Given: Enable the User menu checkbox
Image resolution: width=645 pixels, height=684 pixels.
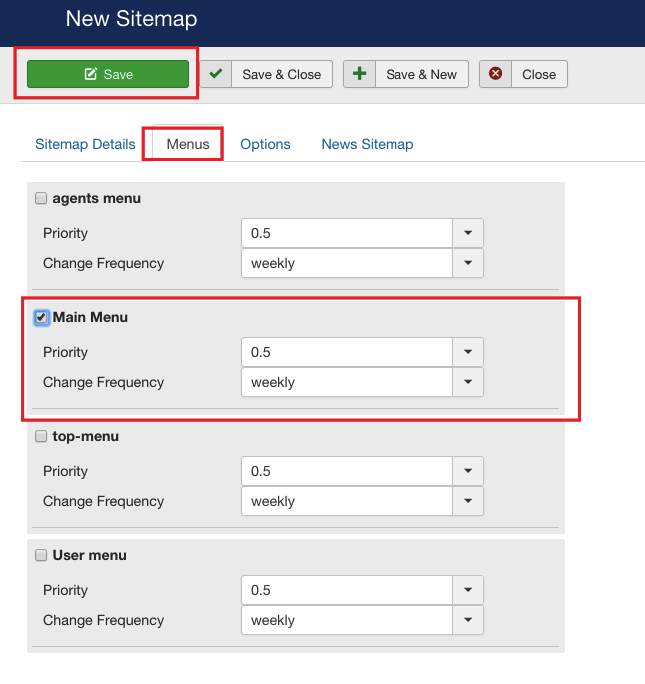Looking at the screenshot, I should [41, 555].
